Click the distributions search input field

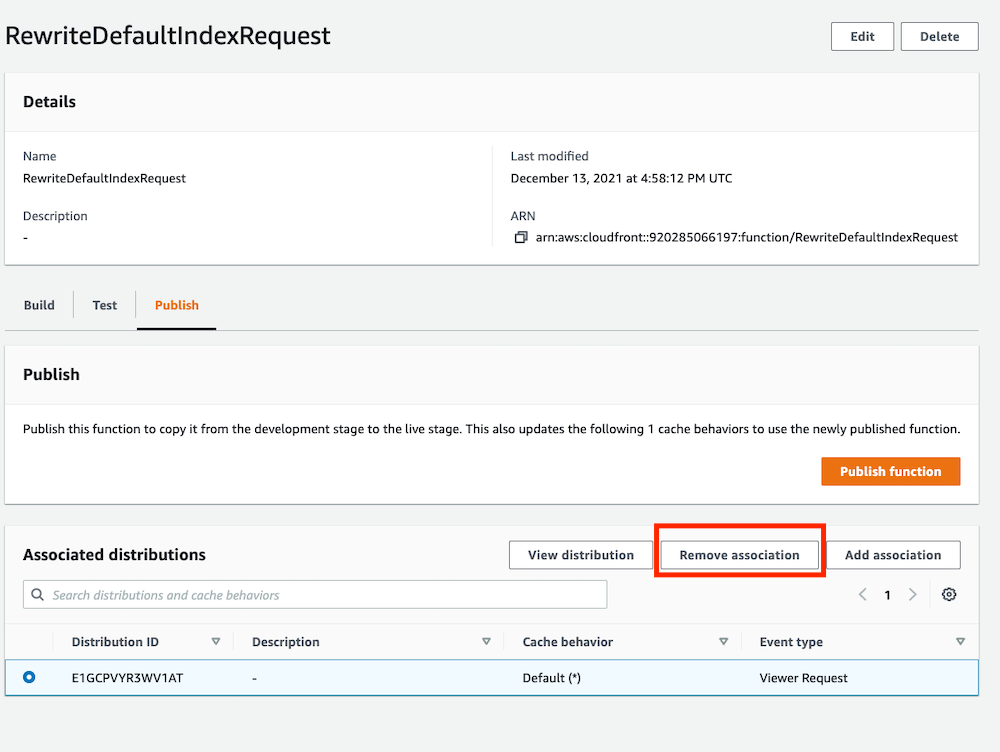coord(300,594)
